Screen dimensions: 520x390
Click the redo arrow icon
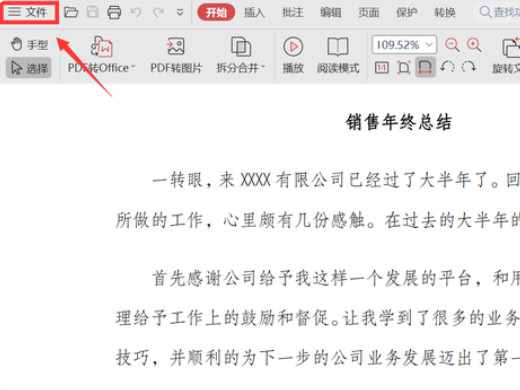tap(158, 12)
